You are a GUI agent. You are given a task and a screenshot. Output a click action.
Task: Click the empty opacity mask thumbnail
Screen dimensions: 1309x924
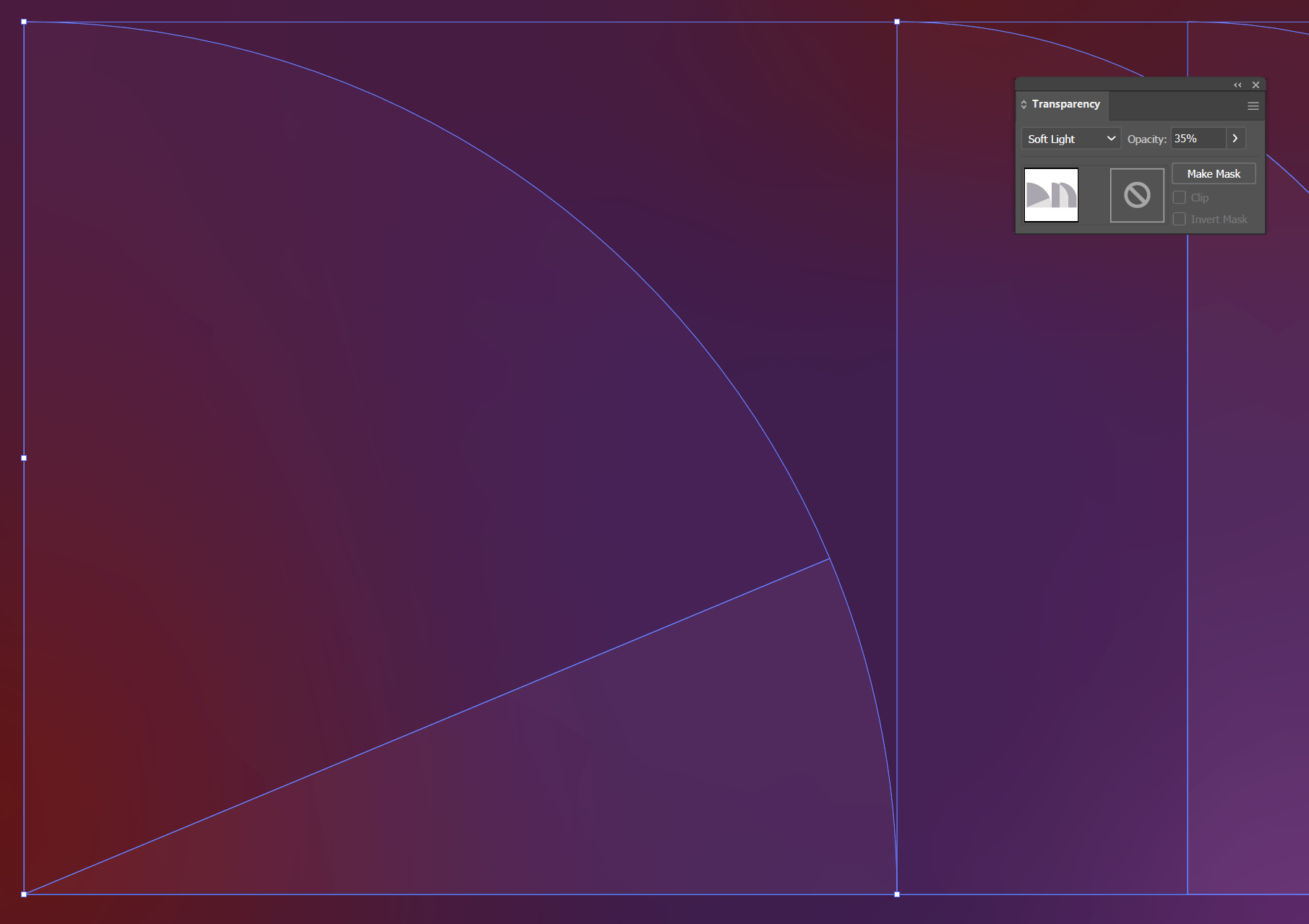pyautogui.click(x=1136, y=195)
